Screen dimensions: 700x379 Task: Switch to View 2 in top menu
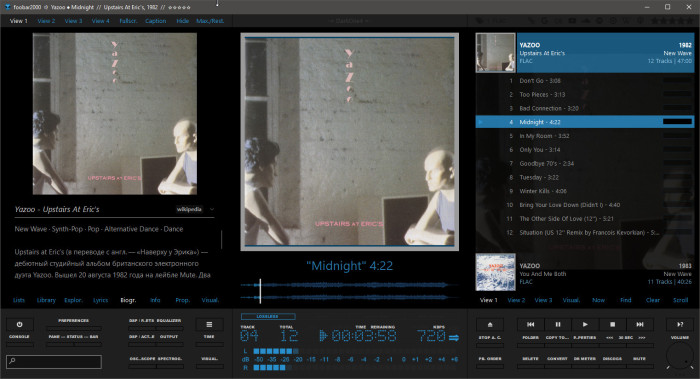(46, 21)
